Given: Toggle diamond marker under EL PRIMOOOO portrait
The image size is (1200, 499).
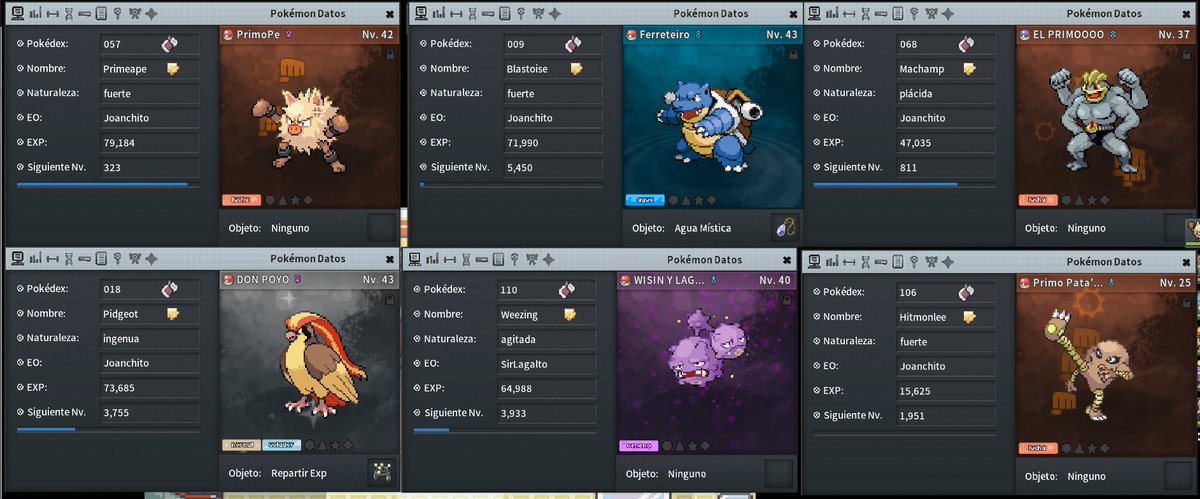Looking at the screenshot, I should (x=1103, y=200).
